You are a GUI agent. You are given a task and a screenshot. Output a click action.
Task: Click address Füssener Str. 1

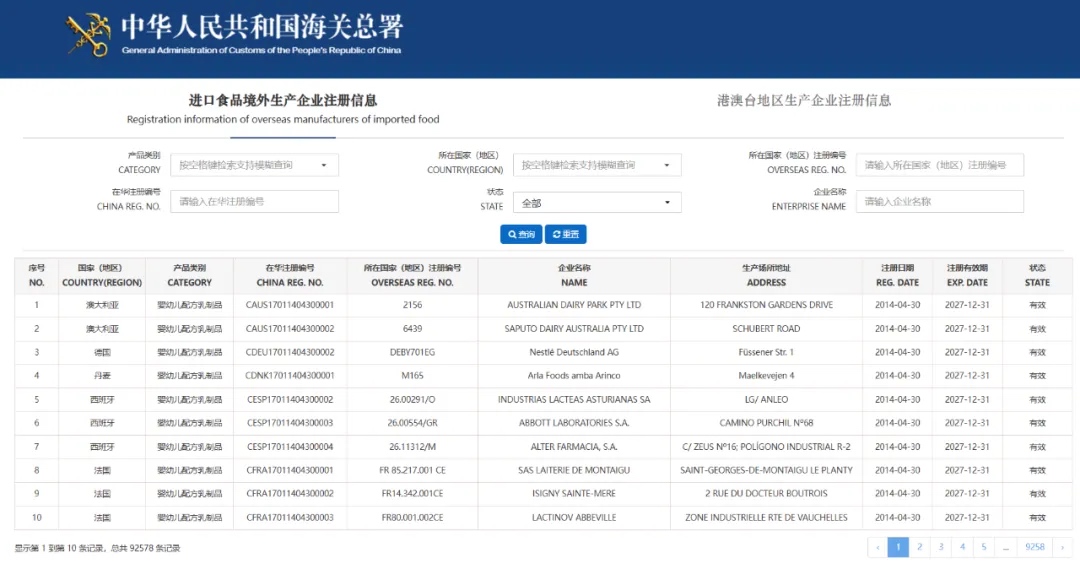click(x=766, y=352)
